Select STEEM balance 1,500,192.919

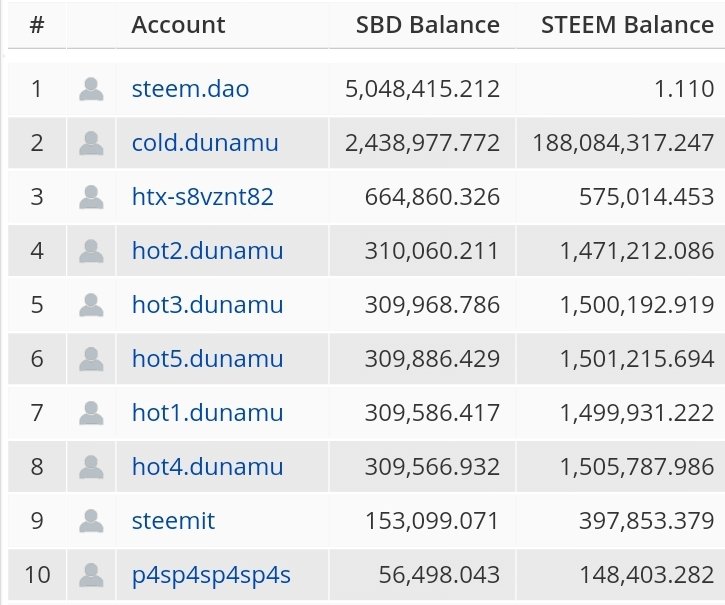637,305
